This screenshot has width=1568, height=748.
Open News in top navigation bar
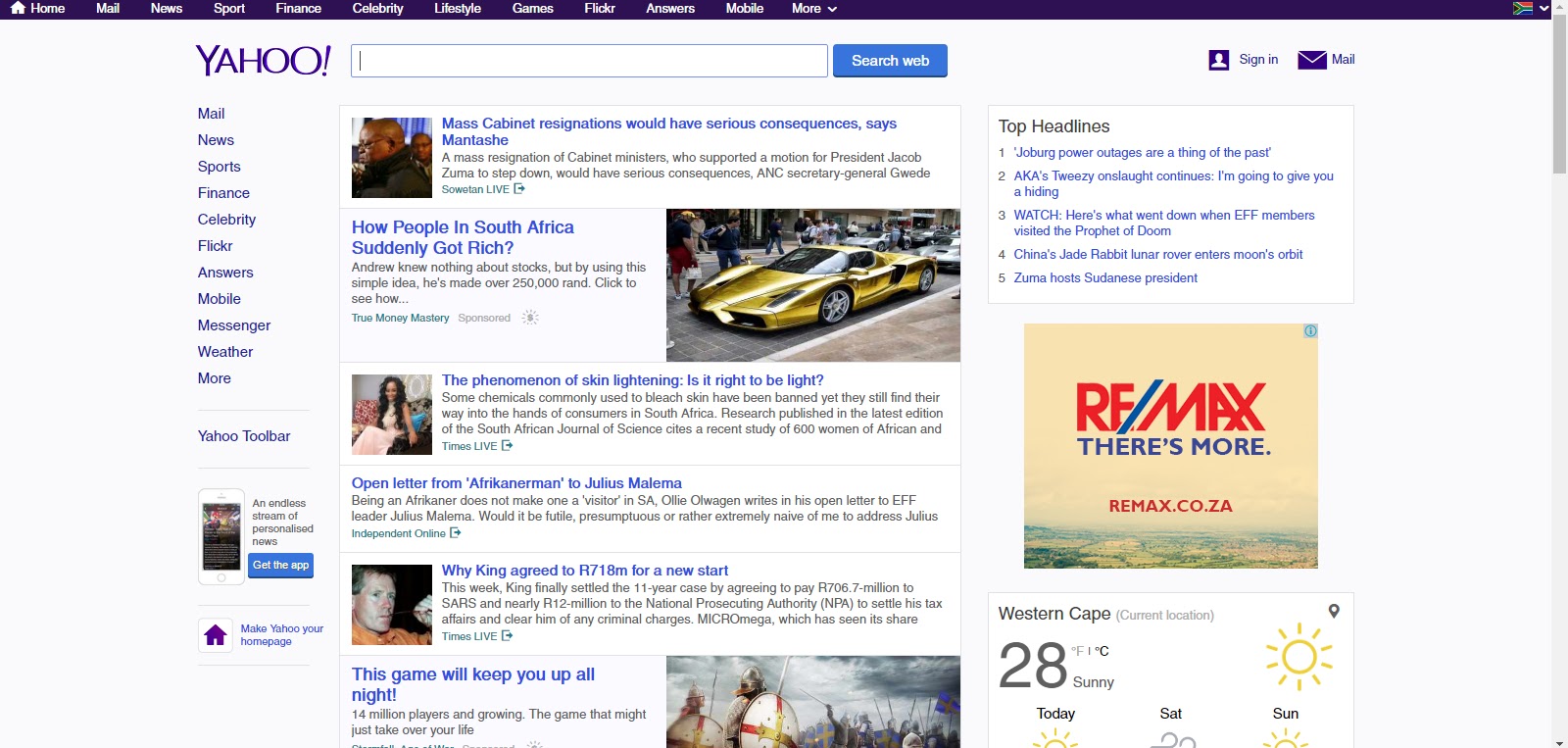pos(167,8)
